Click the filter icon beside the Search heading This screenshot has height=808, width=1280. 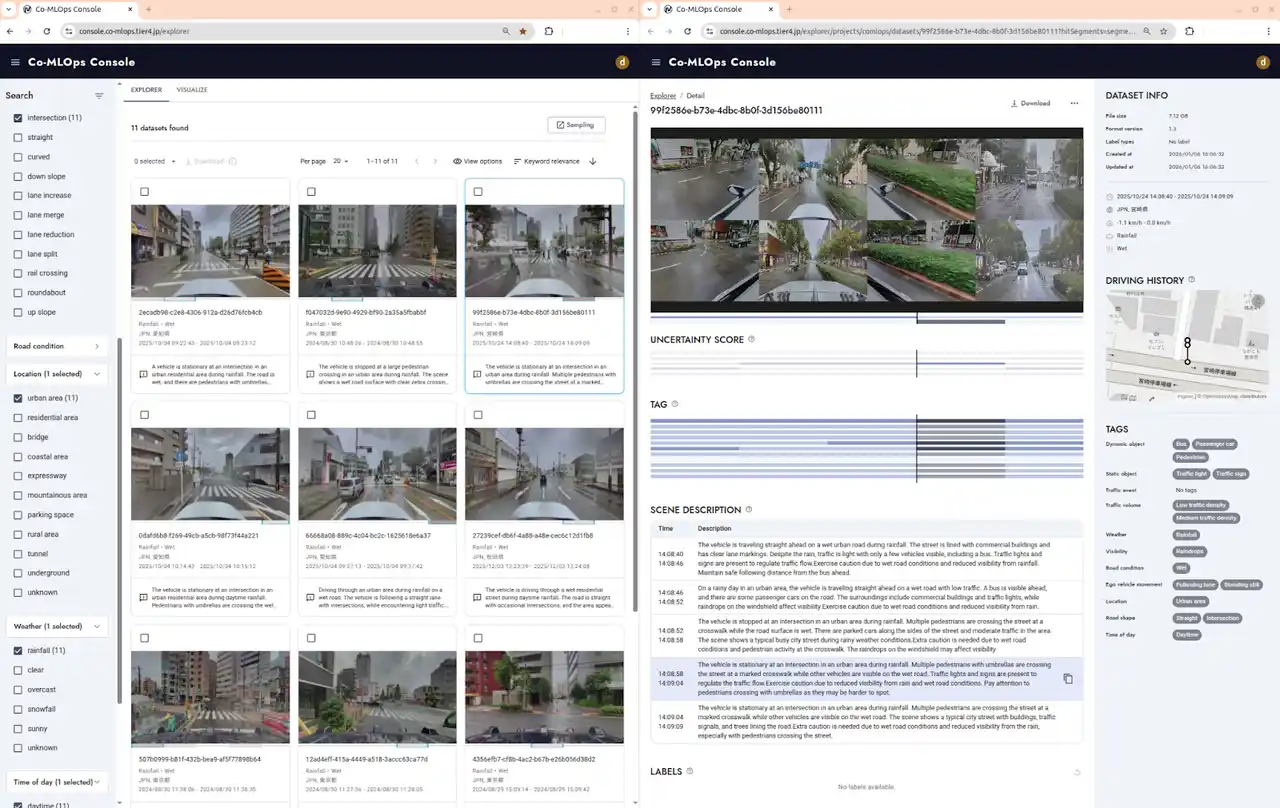[x=99, y=96]
